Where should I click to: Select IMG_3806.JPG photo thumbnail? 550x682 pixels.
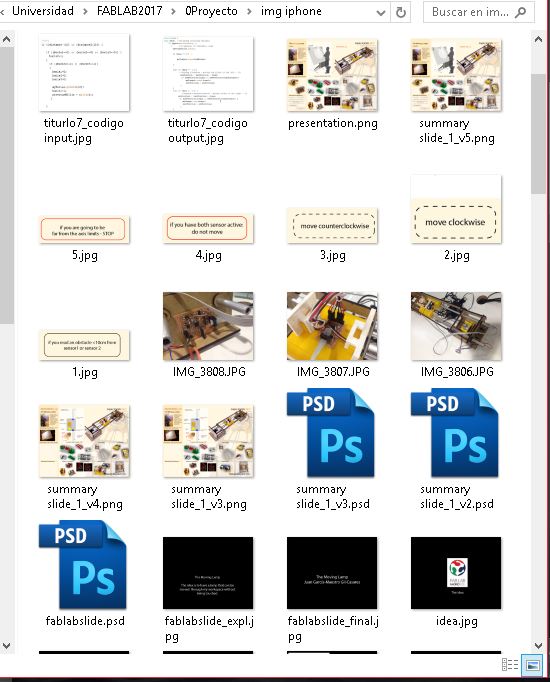click(456, 326)
